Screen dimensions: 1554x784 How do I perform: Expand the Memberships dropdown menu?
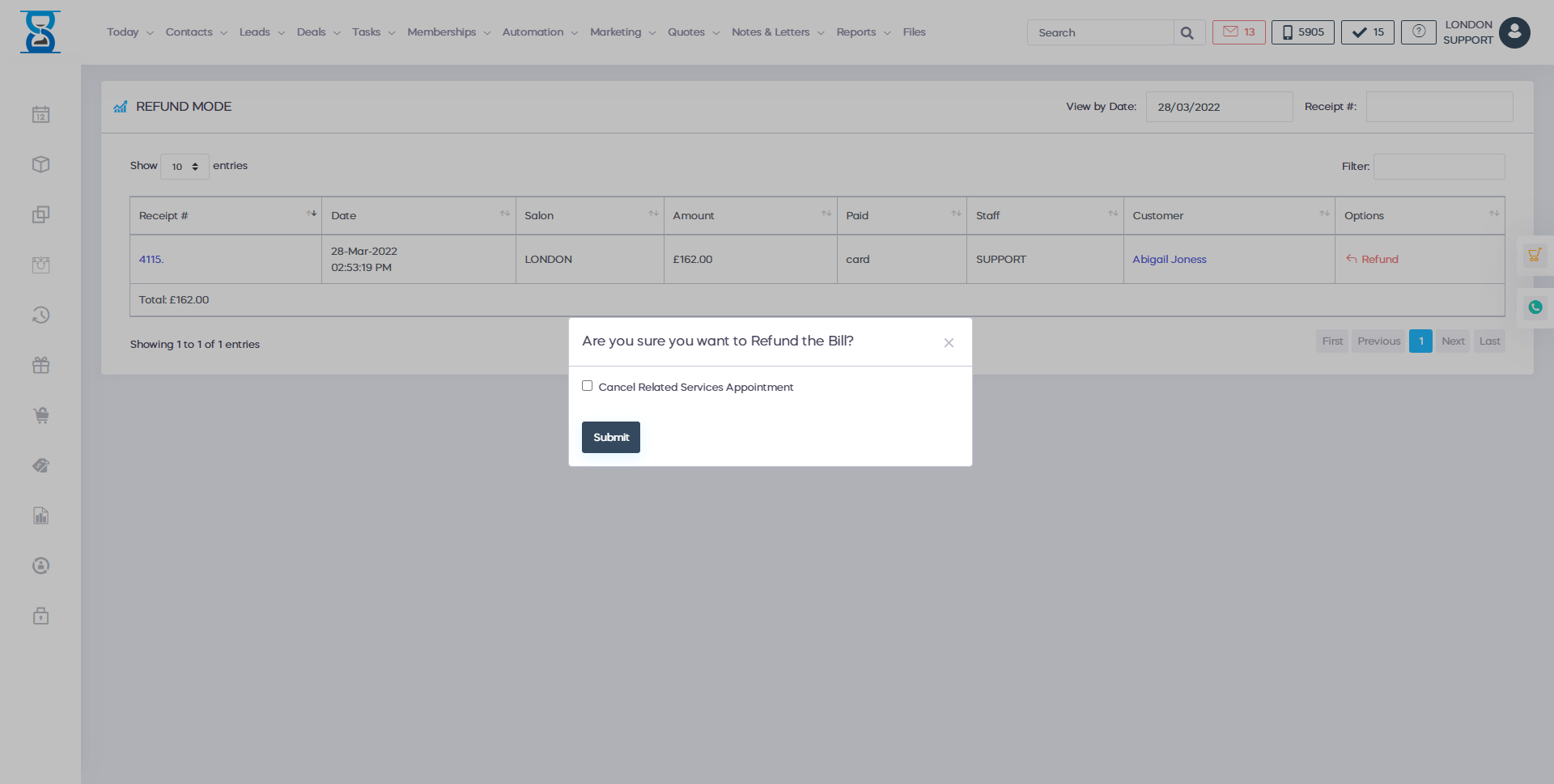[442, 32]
